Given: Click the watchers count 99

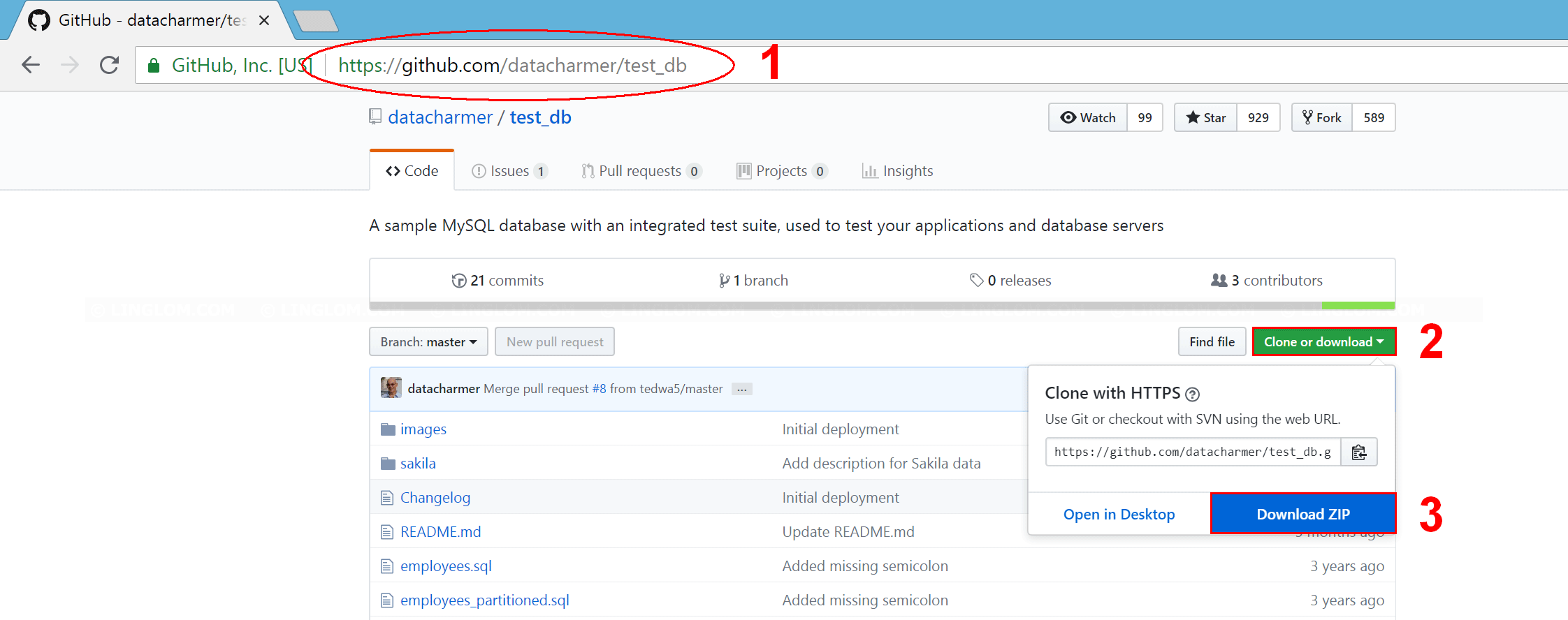Looking at the screenshot, I should [1145, 117].
